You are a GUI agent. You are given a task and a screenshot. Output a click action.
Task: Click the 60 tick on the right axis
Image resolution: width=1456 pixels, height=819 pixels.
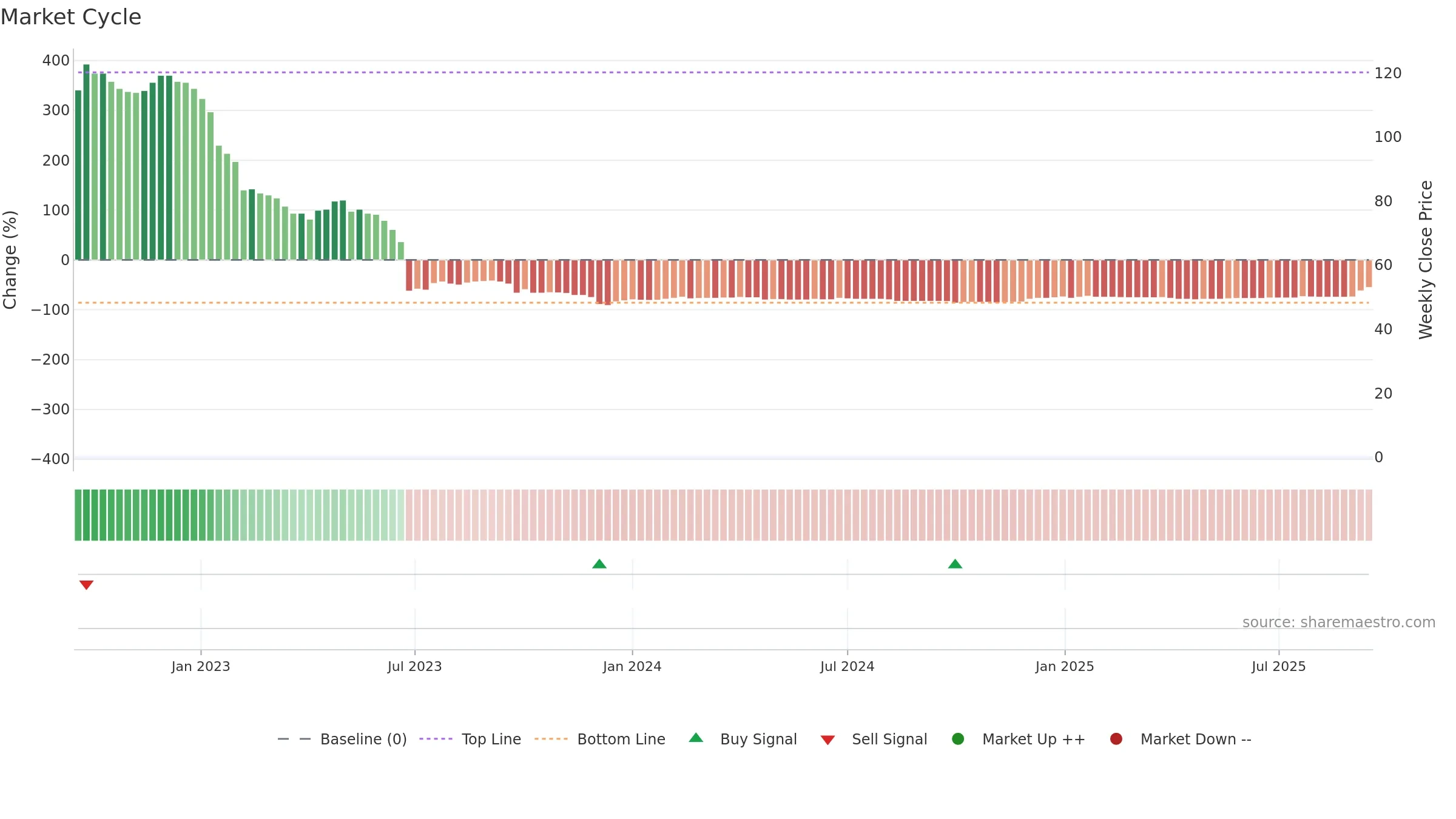pos(1383,265)
